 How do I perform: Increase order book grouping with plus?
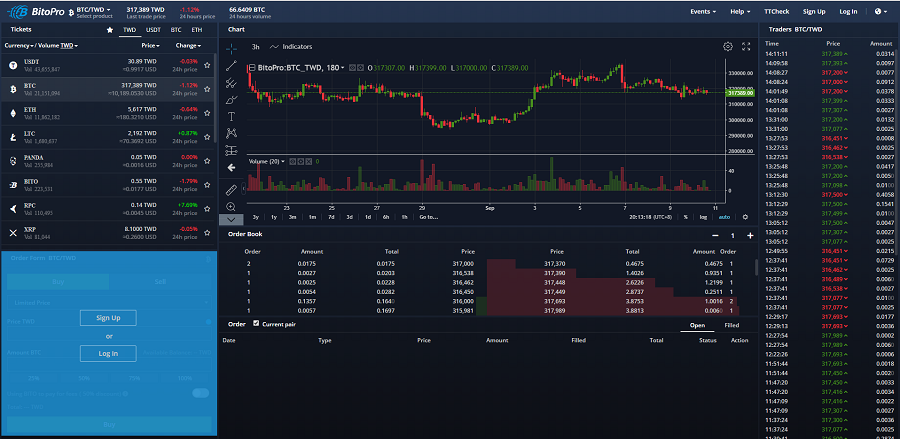(x=750, y=235)
